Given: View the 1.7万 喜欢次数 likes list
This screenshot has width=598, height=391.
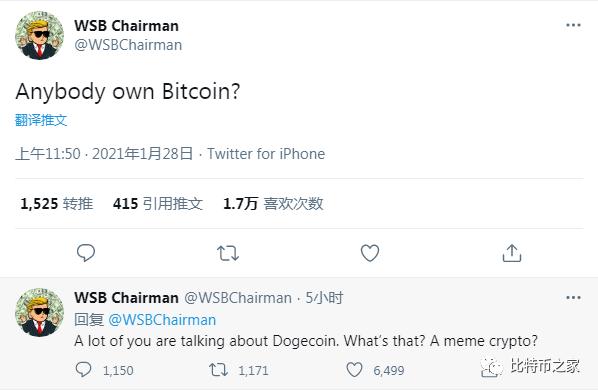Looking at the screenshot, I should (273, 204).
